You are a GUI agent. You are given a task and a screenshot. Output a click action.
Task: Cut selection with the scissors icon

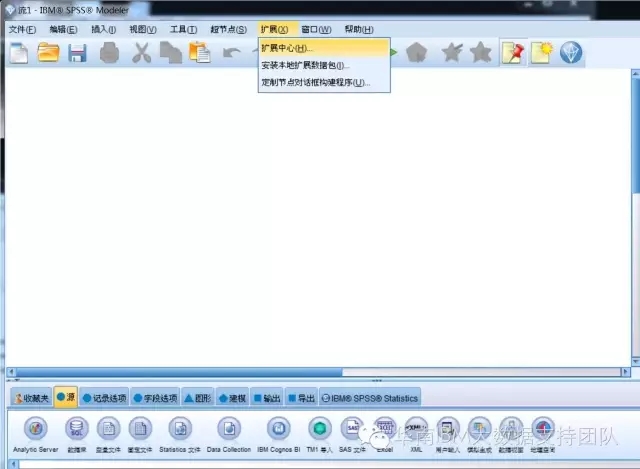[x=142, y=53]
